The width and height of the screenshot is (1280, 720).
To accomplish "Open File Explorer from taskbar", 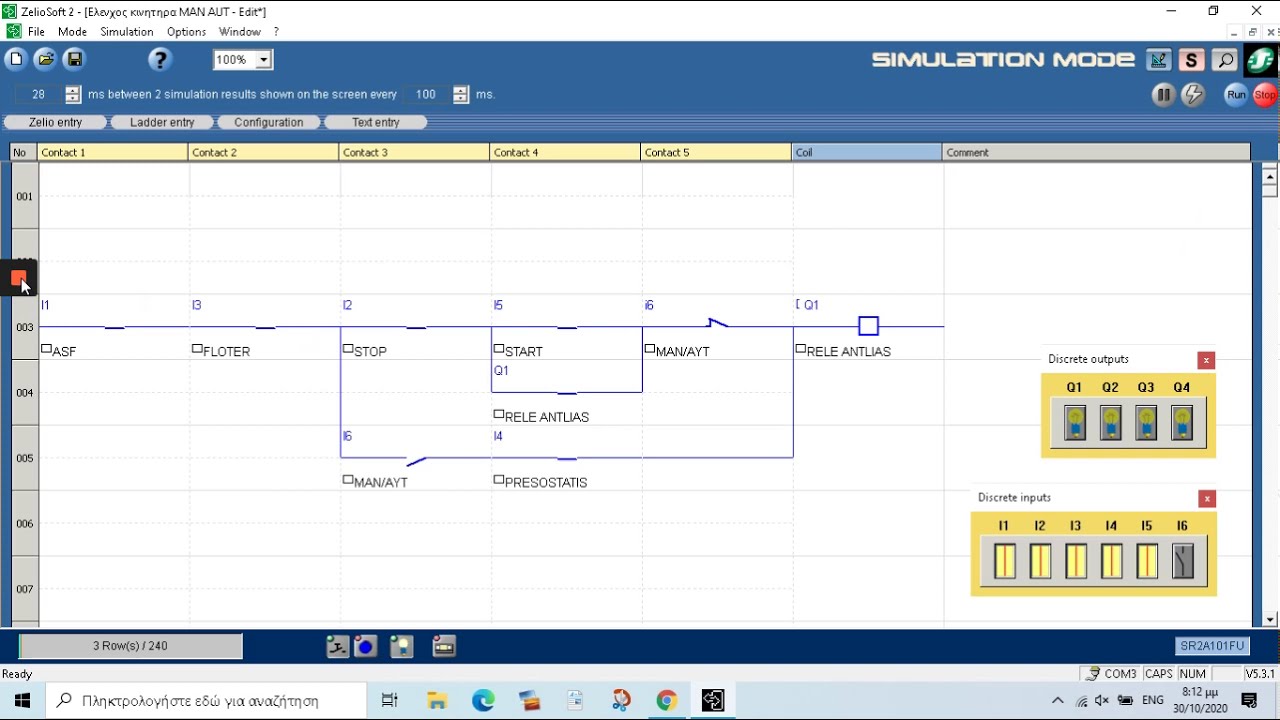I will [437, 700].
